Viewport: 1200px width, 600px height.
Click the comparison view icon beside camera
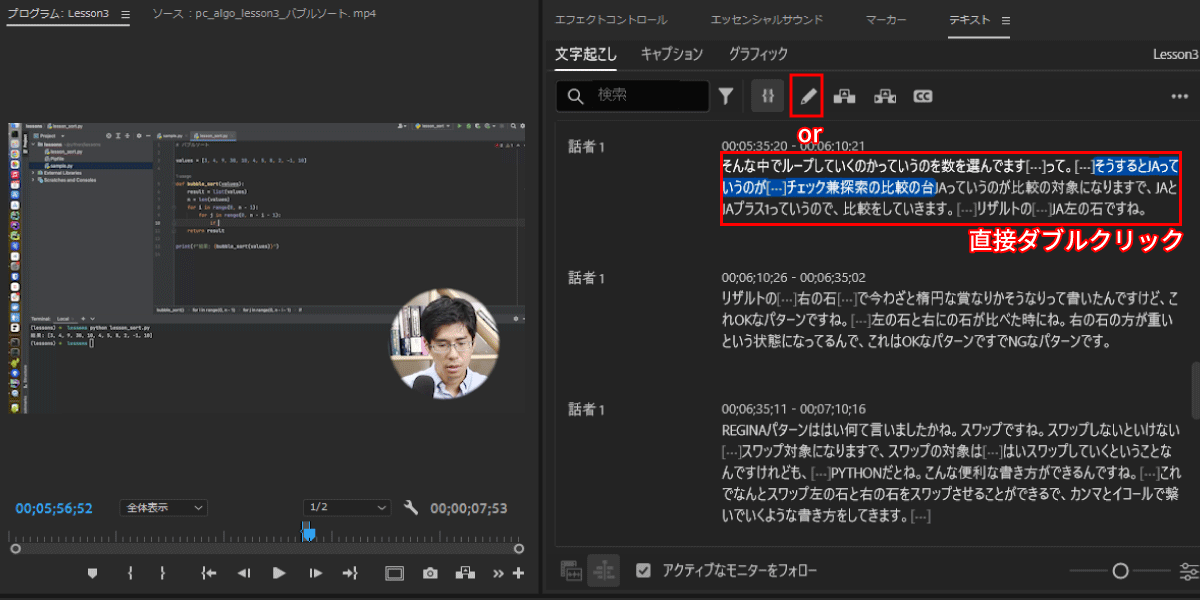click(464, 573)
